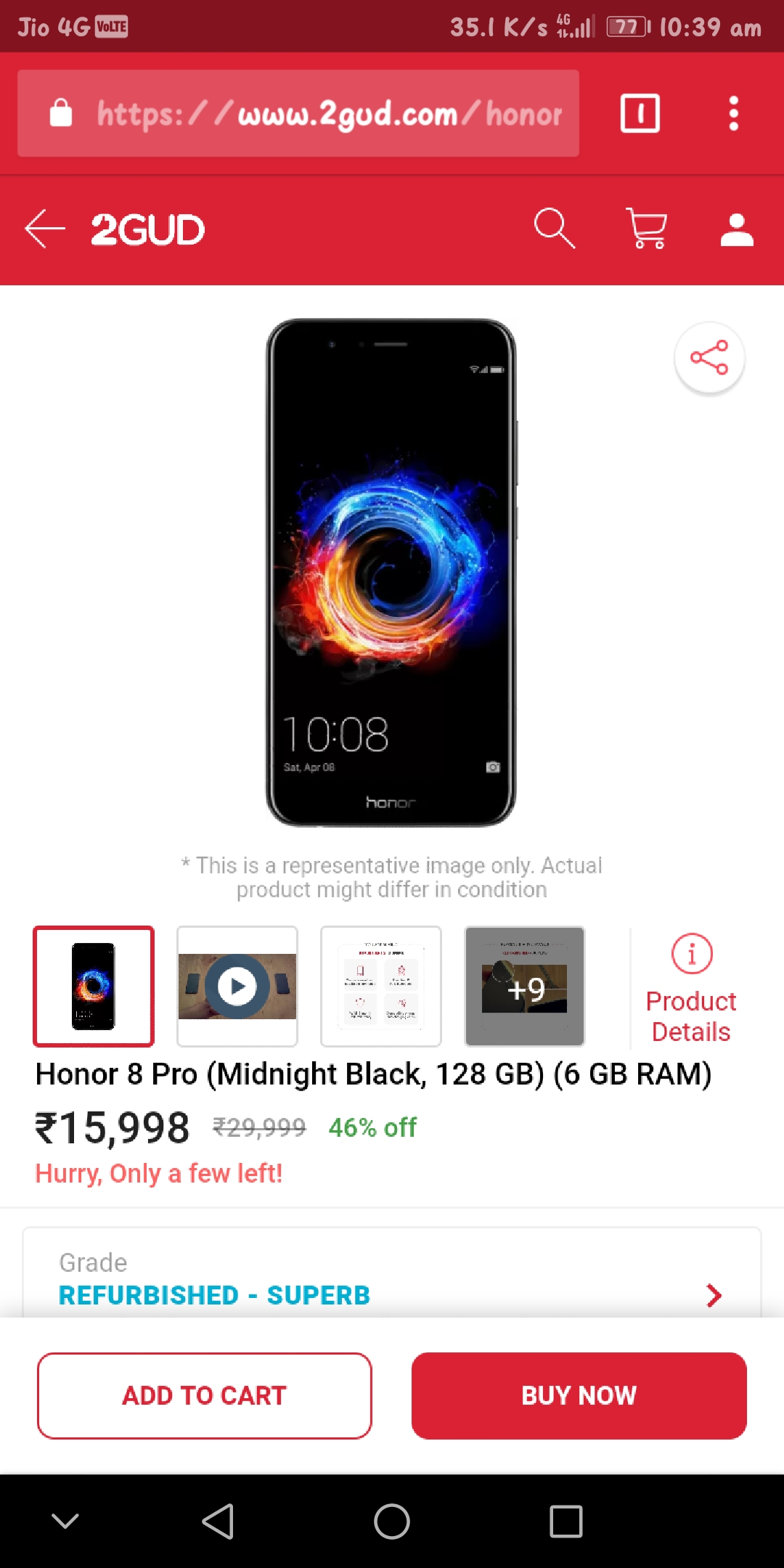Image resolution: width=784 pixels, height=1568 pixels.
Task: Play the product video thumbnail
Action: pyautogui.click(x=237, y=987)
